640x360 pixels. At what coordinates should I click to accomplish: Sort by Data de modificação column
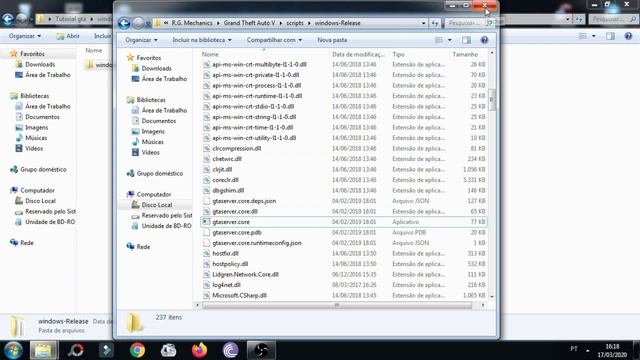click(x=358, y=54)
